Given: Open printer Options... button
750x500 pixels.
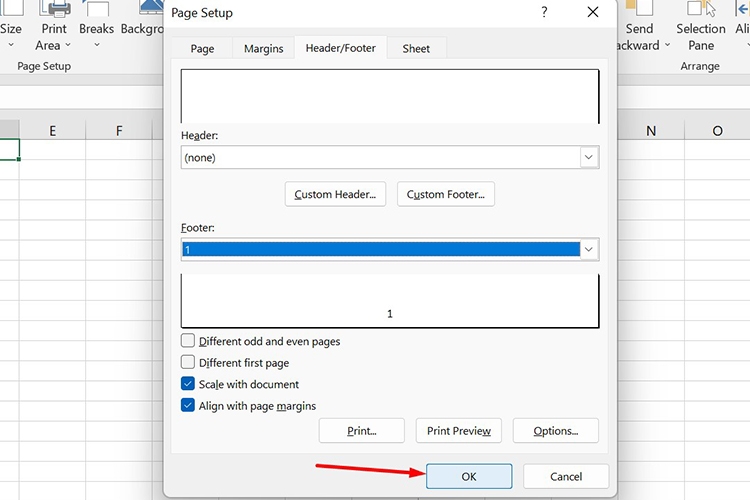Looking at the screenshot, I should [x=556, y=431].
